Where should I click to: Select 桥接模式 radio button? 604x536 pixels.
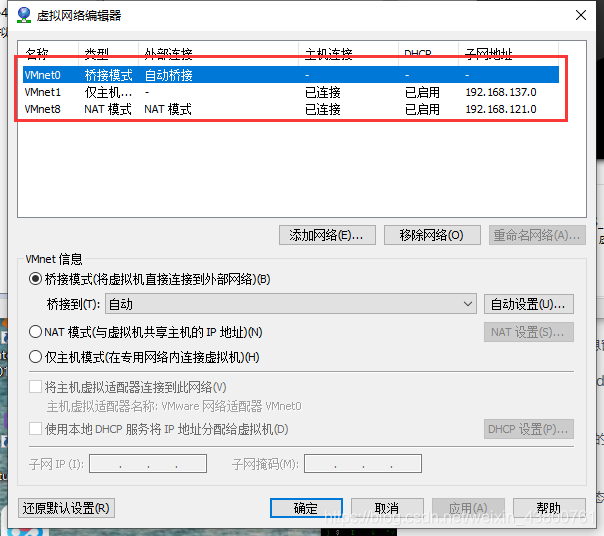point(35,279)
